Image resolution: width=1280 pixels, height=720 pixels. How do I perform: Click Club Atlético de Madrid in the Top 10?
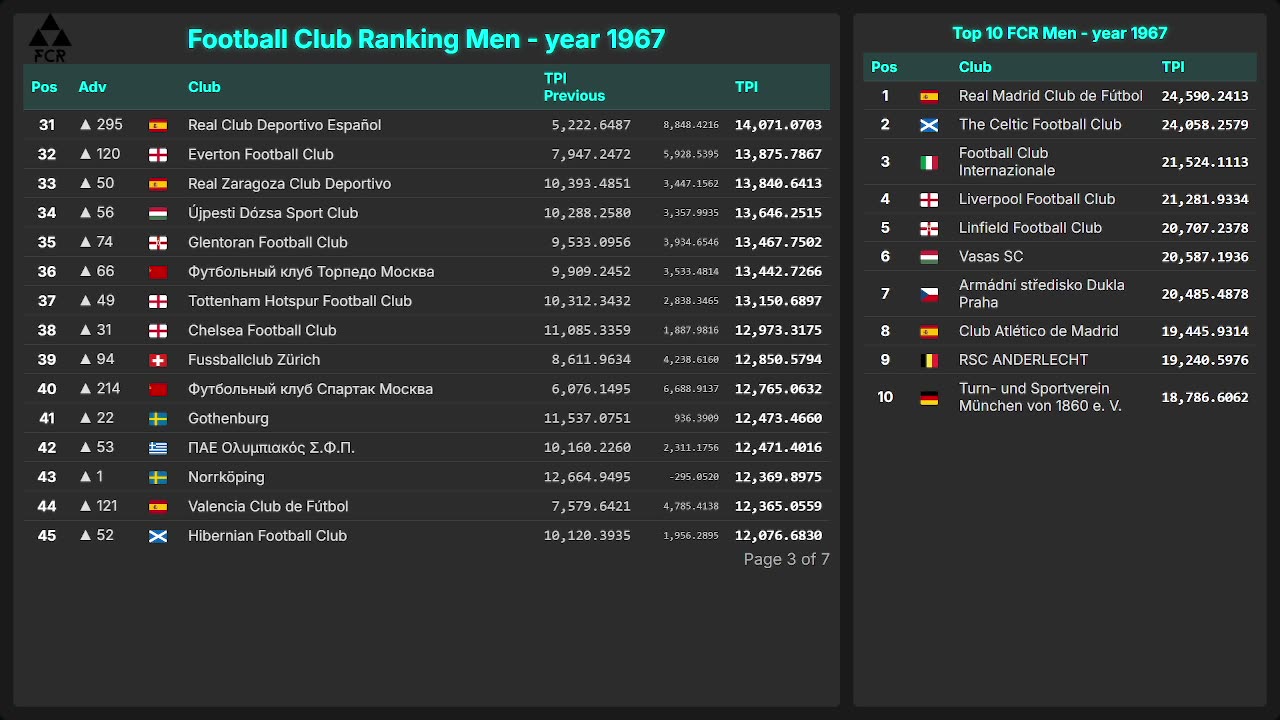1039,331
